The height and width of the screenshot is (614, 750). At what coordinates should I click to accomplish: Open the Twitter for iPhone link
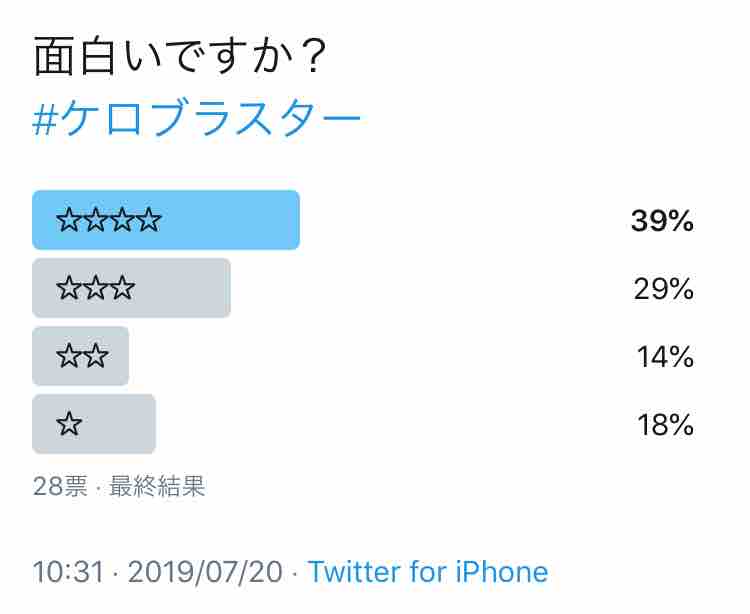[x=428, y=571]
